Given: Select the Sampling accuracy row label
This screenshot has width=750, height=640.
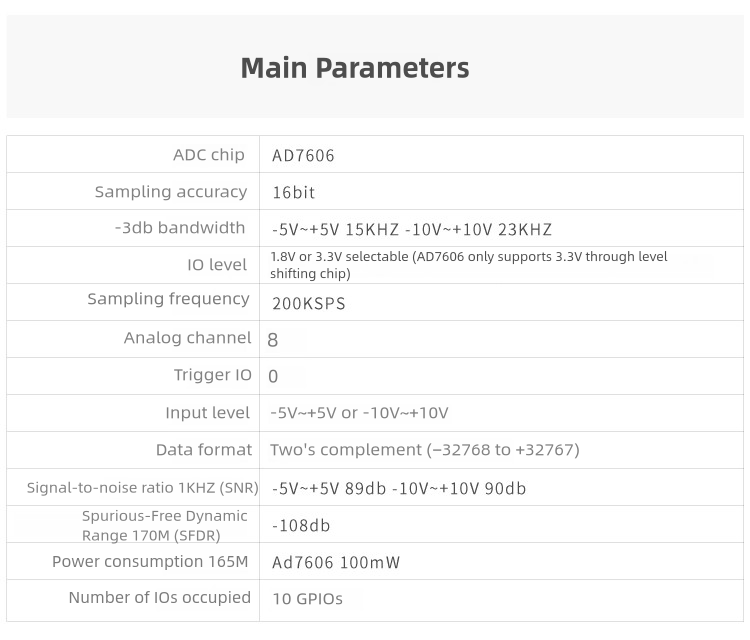Looking at the screenshot, I should point(171,191).
